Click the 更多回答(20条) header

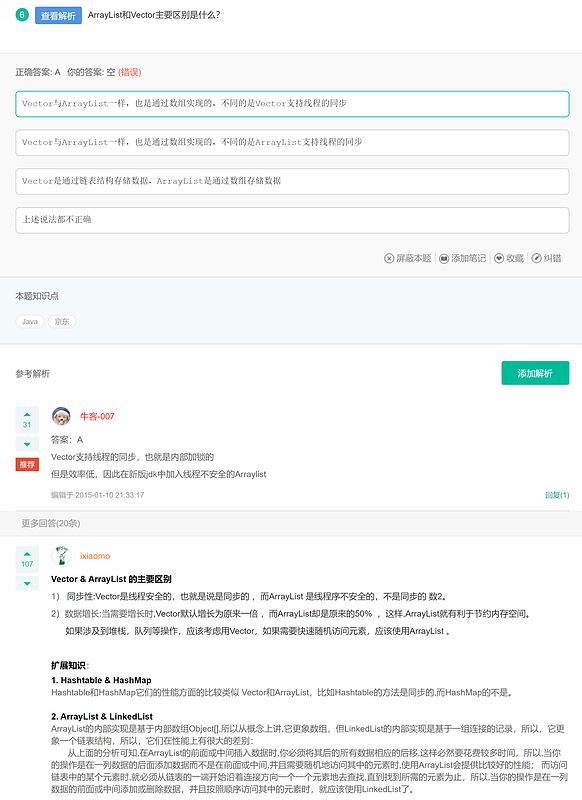click(x=50, y=523)
